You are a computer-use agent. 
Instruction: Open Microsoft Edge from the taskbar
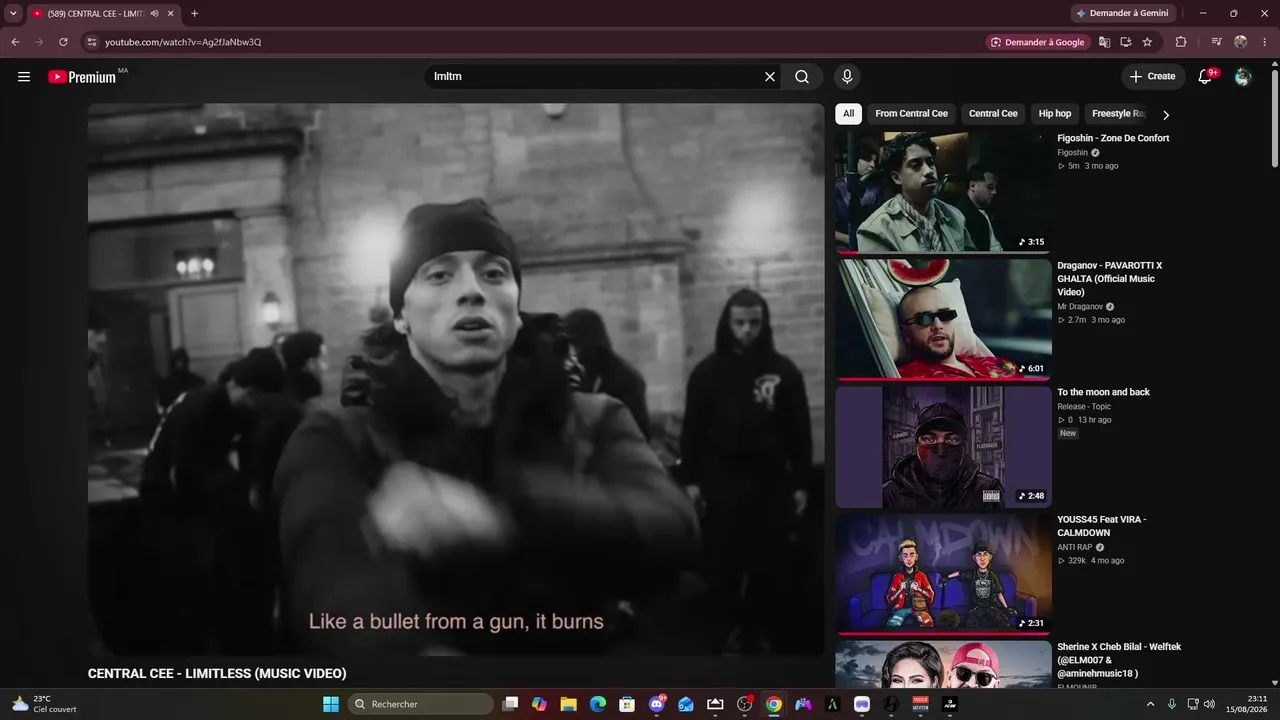pos(598,704)
